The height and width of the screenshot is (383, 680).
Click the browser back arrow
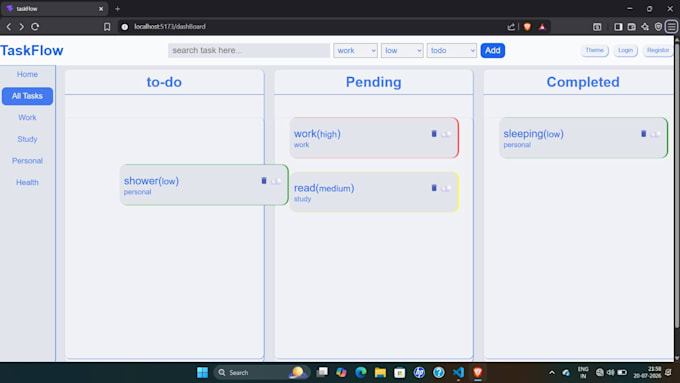click(x=9, y=26)
